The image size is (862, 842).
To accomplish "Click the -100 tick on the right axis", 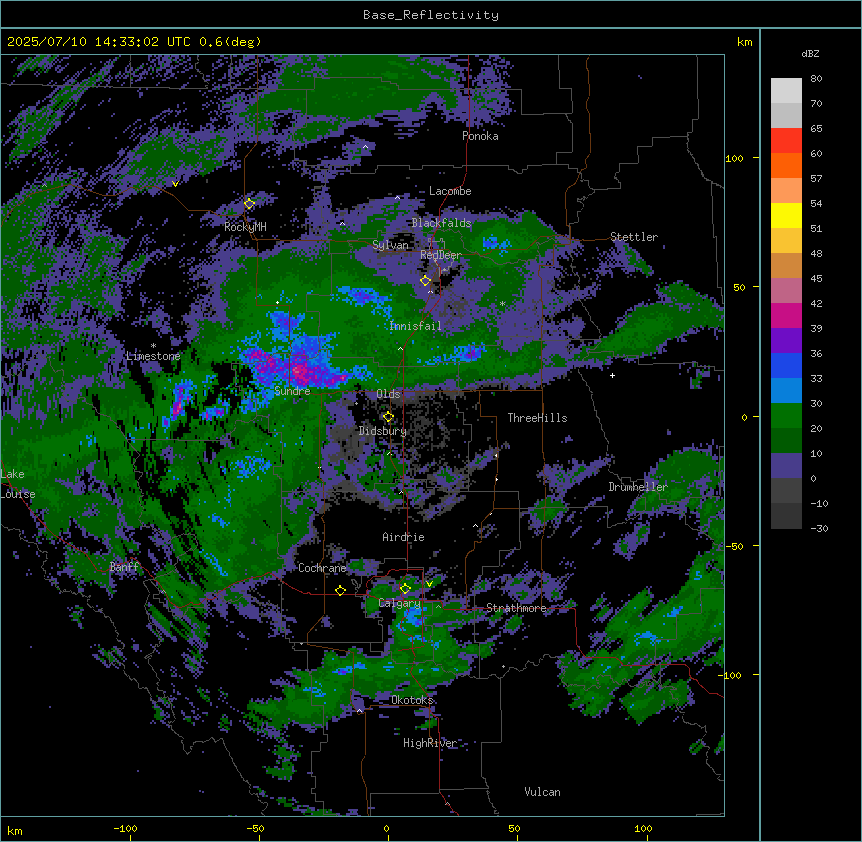I will click(x=731, y=675).
